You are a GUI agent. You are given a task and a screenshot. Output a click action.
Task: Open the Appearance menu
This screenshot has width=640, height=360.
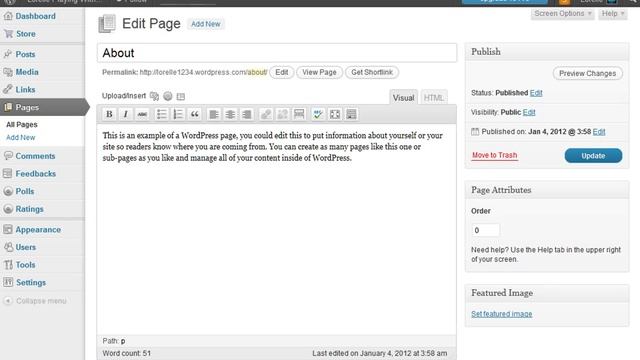point(38,229)
